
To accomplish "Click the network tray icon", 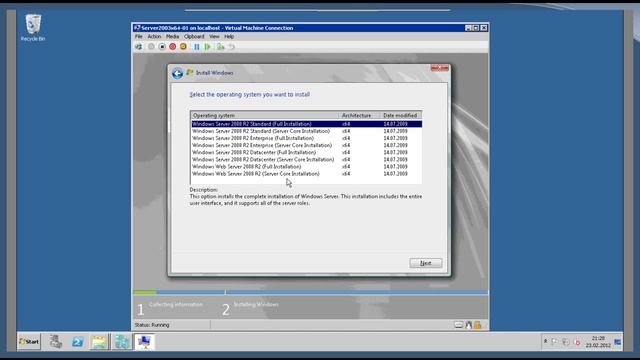I will tap(566, 342).
